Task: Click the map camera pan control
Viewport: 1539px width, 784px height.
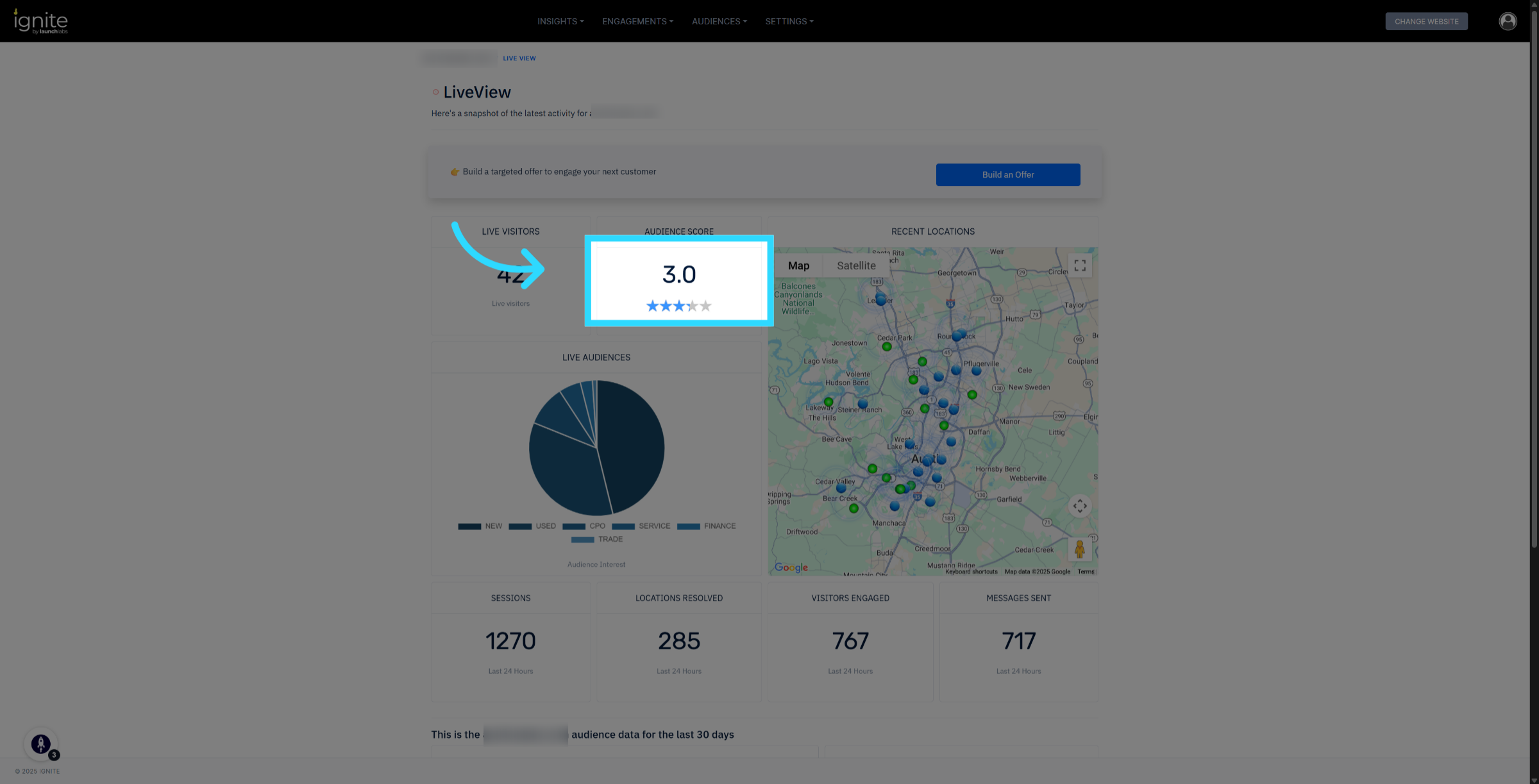Action: tap(1080, 506)
